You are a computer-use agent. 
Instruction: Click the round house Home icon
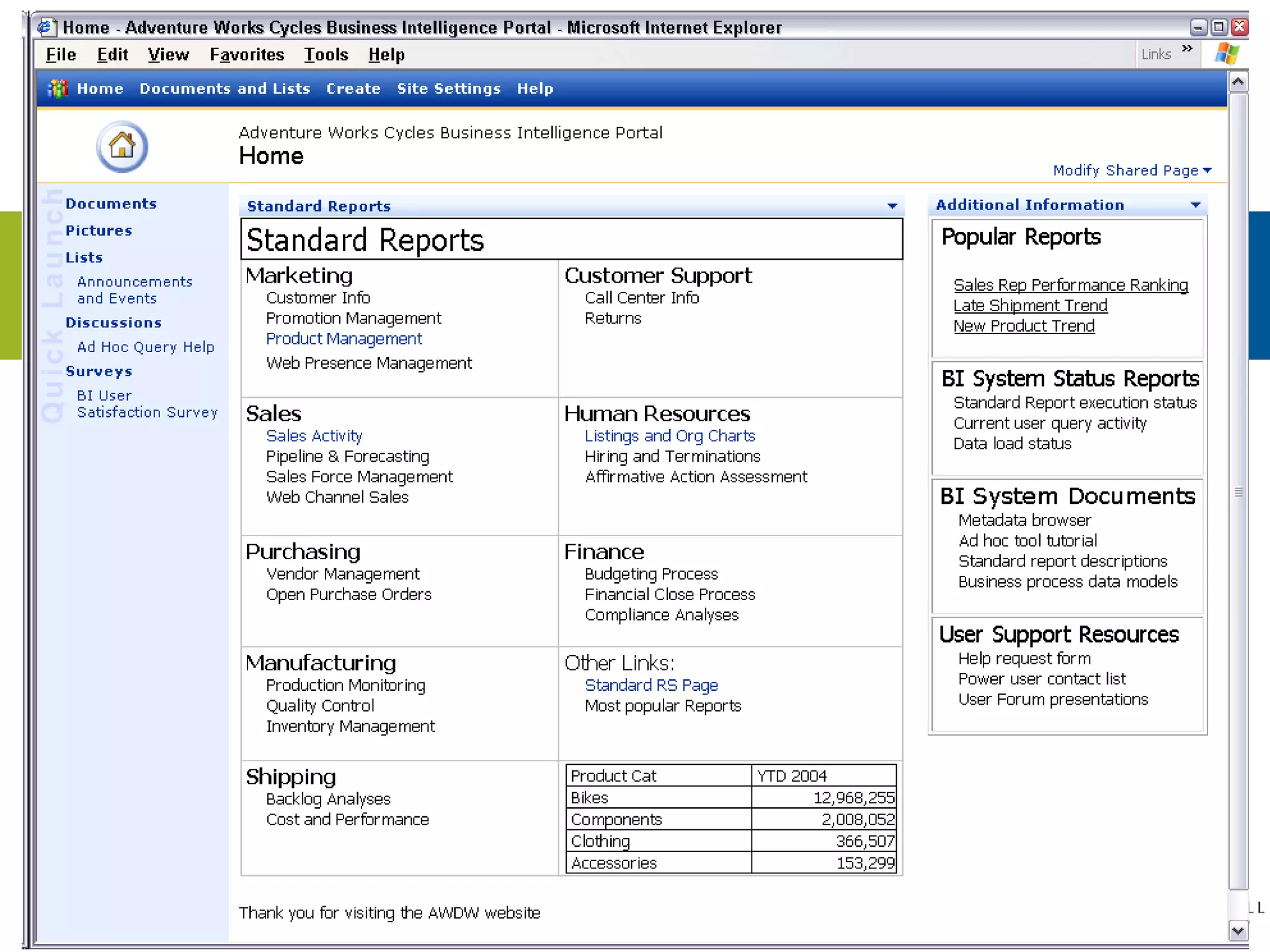tap(122, 147)
